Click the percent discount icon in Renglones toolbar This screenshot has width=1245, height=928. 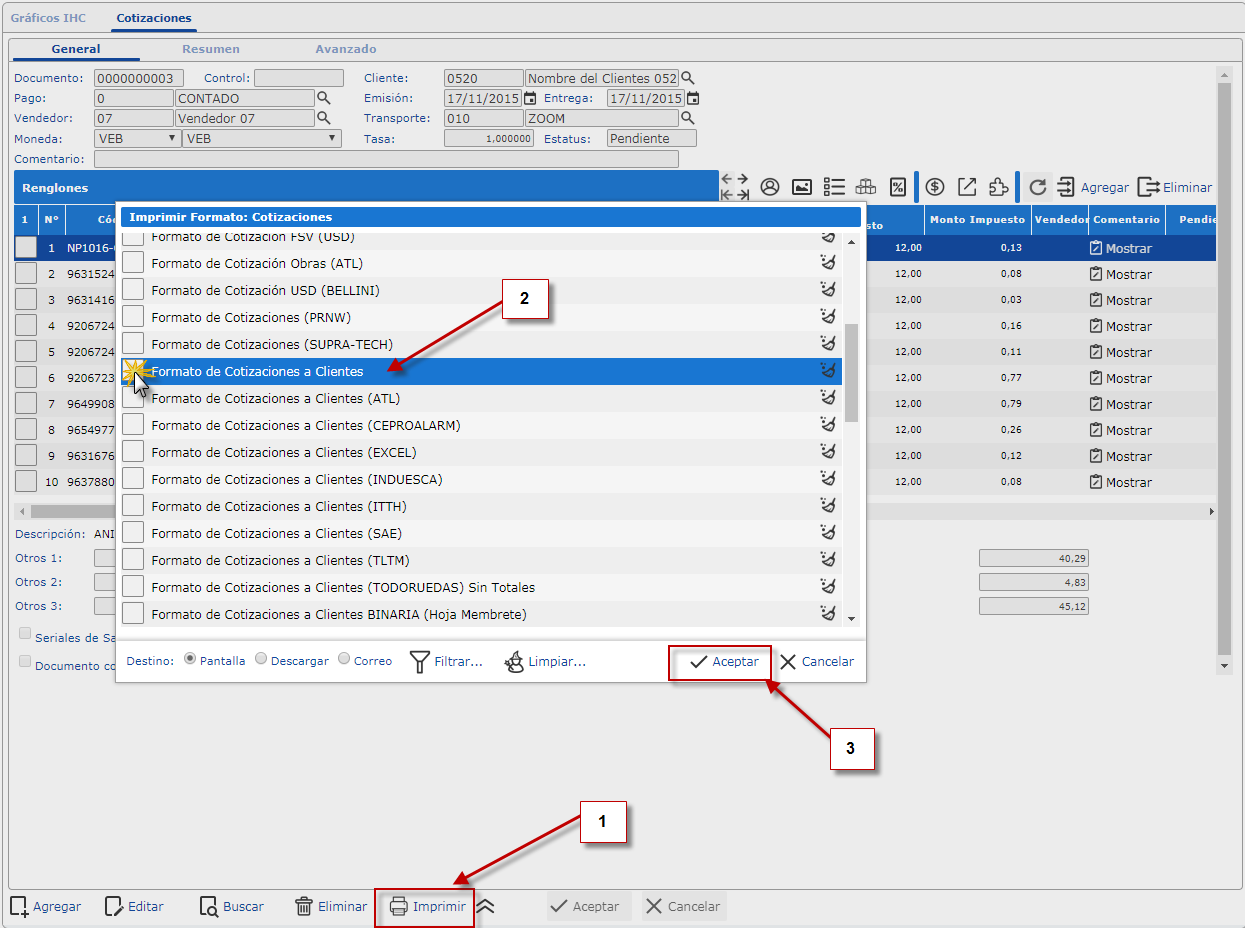coord(898,187)
